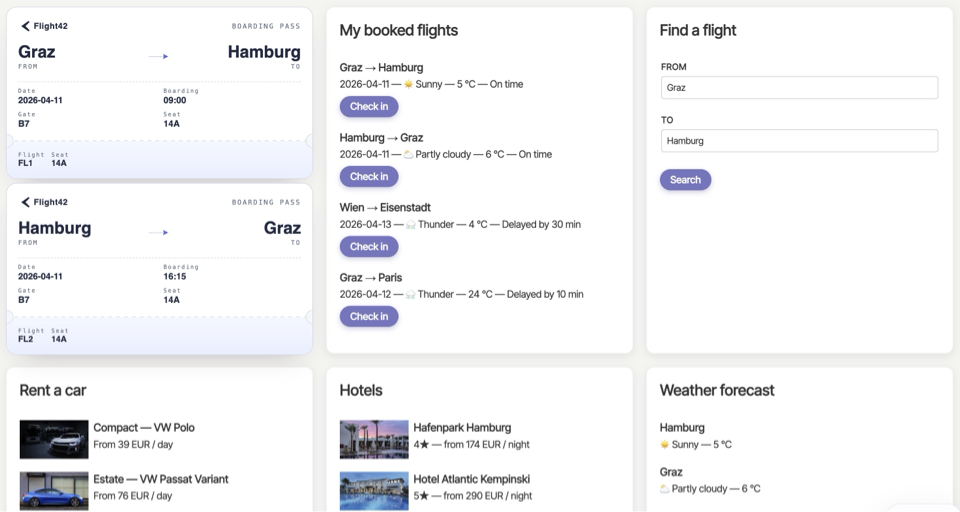Click 'Rent a car' heading
This screenshot has height=512, width=960.
(x=53, y=391)
